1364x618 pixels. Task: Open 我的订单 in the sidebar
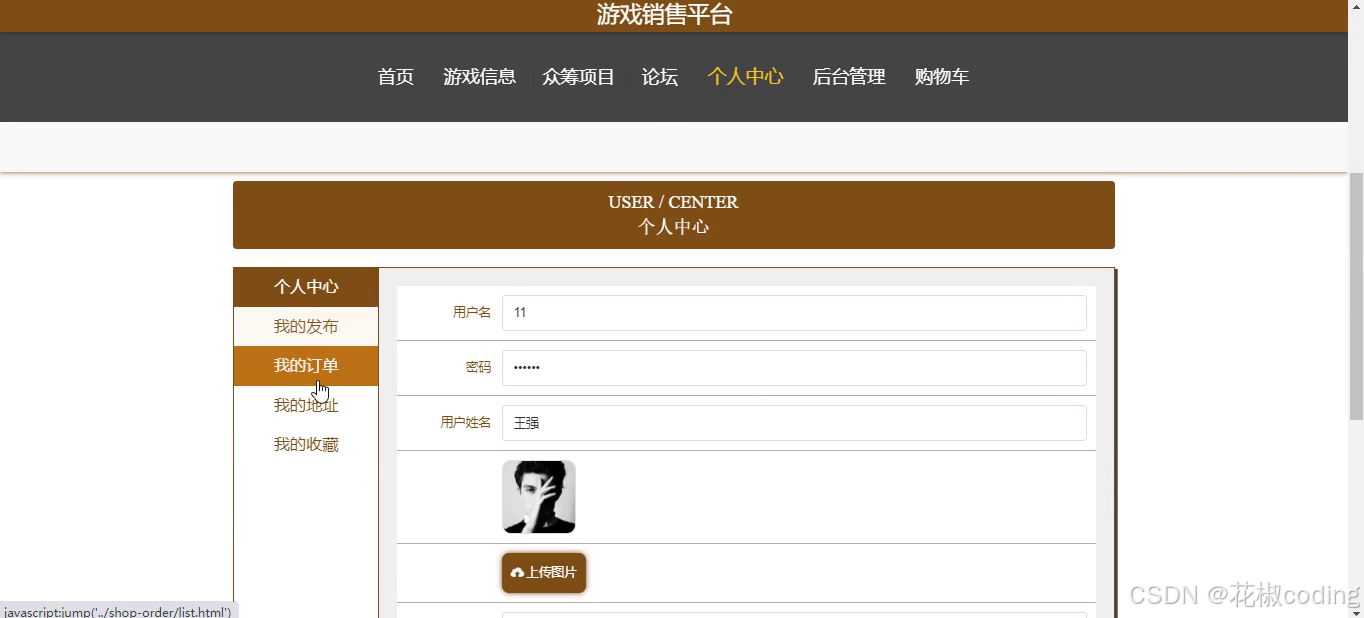(306, 366)
